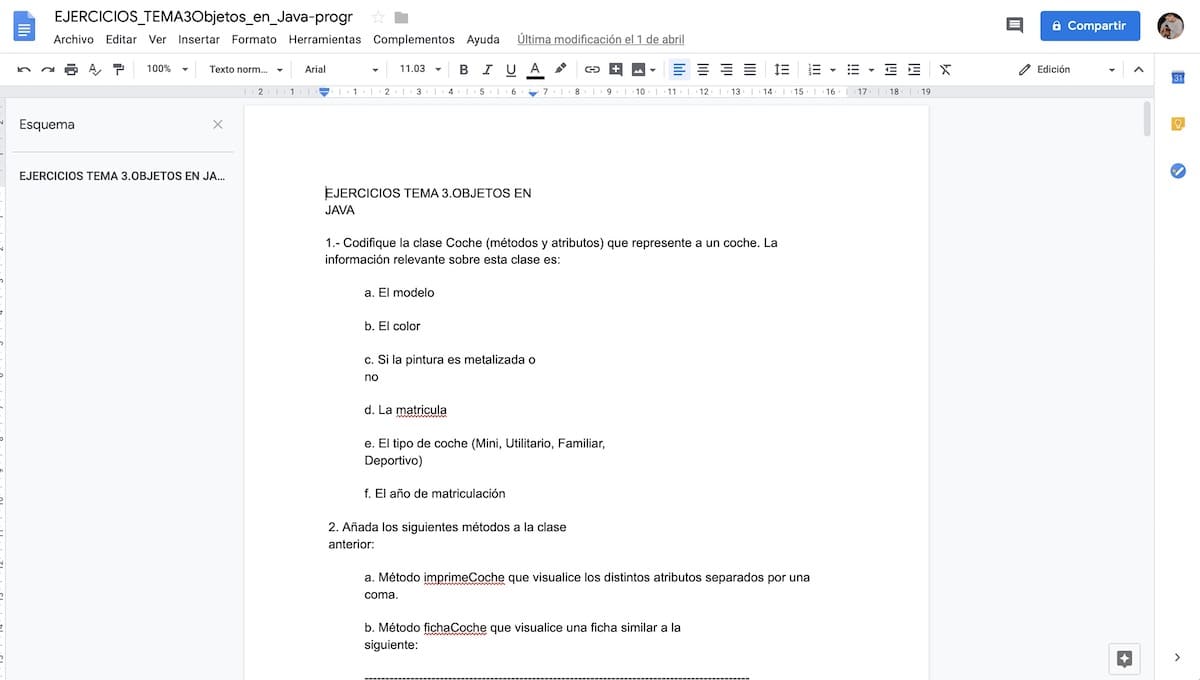The width and height of the screenshot is (1200, 680).
Task: Click the Explore button at bottom right
Action: (1124, 658)
